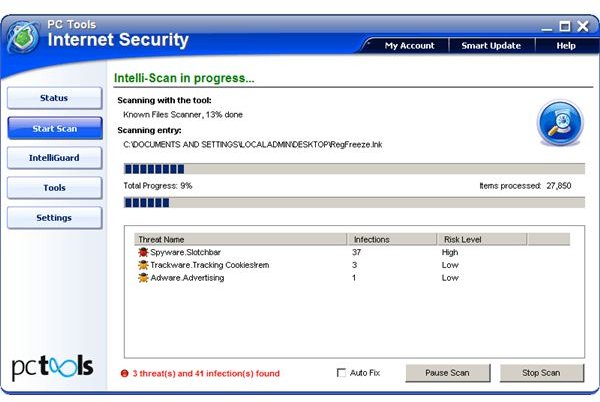Enable the Auto Fix checkbox
Viewport: 600px width, 402px height.
coord(341,373)
